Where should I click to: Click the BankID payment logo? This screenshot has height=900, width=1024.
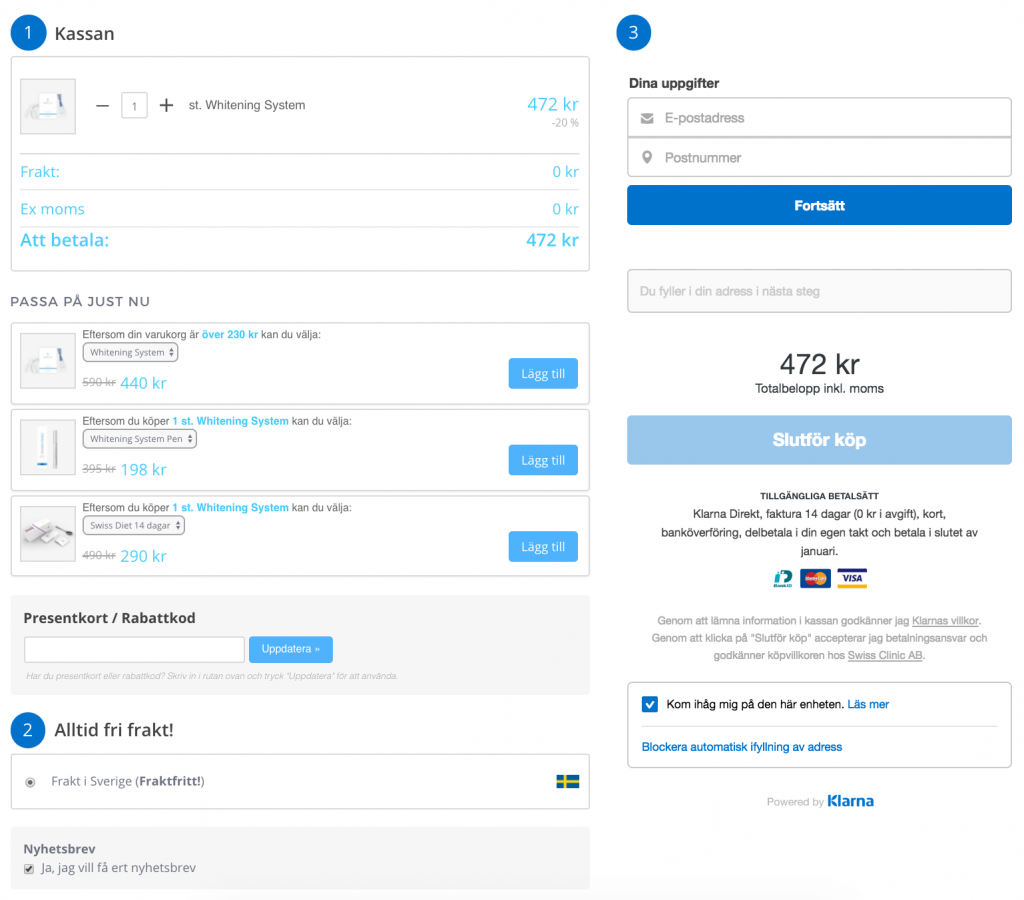(x=784, y=578)
